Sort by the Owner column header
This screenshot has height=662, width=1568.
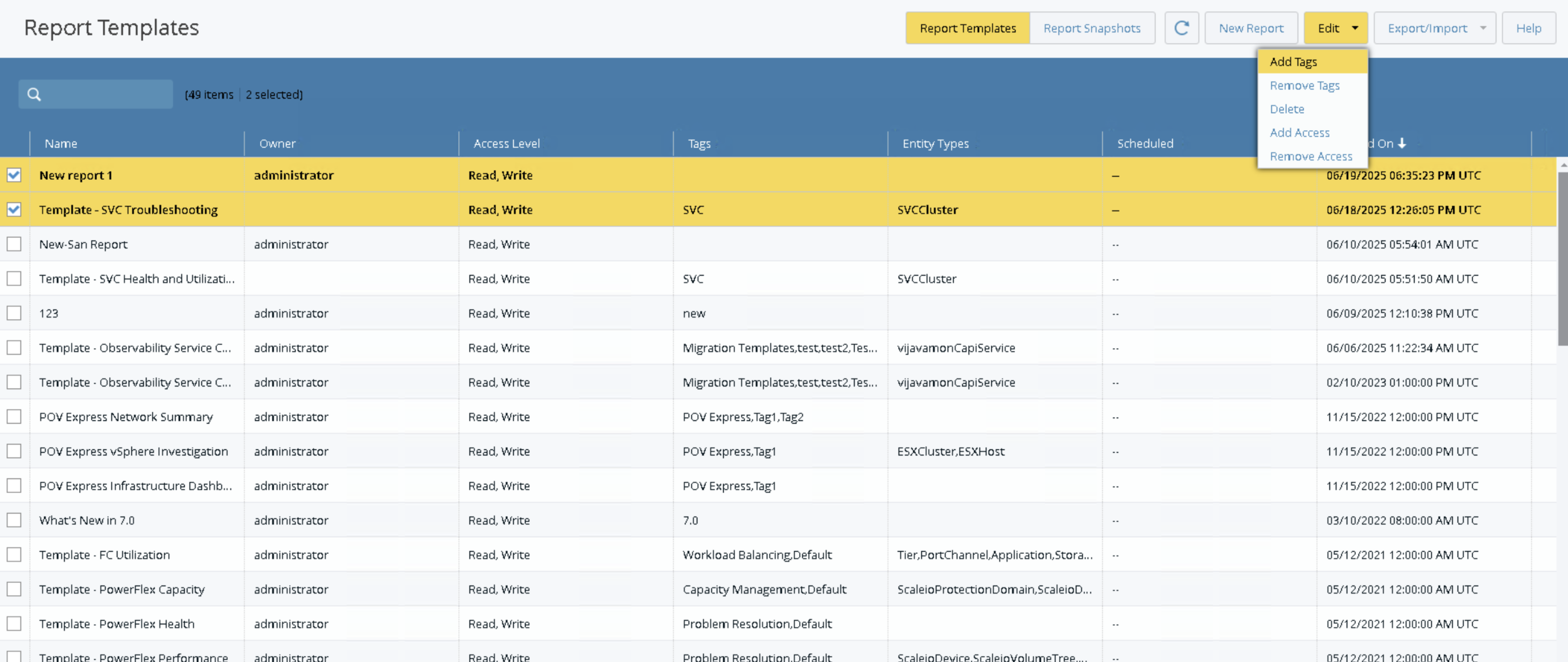click(277, 144)
